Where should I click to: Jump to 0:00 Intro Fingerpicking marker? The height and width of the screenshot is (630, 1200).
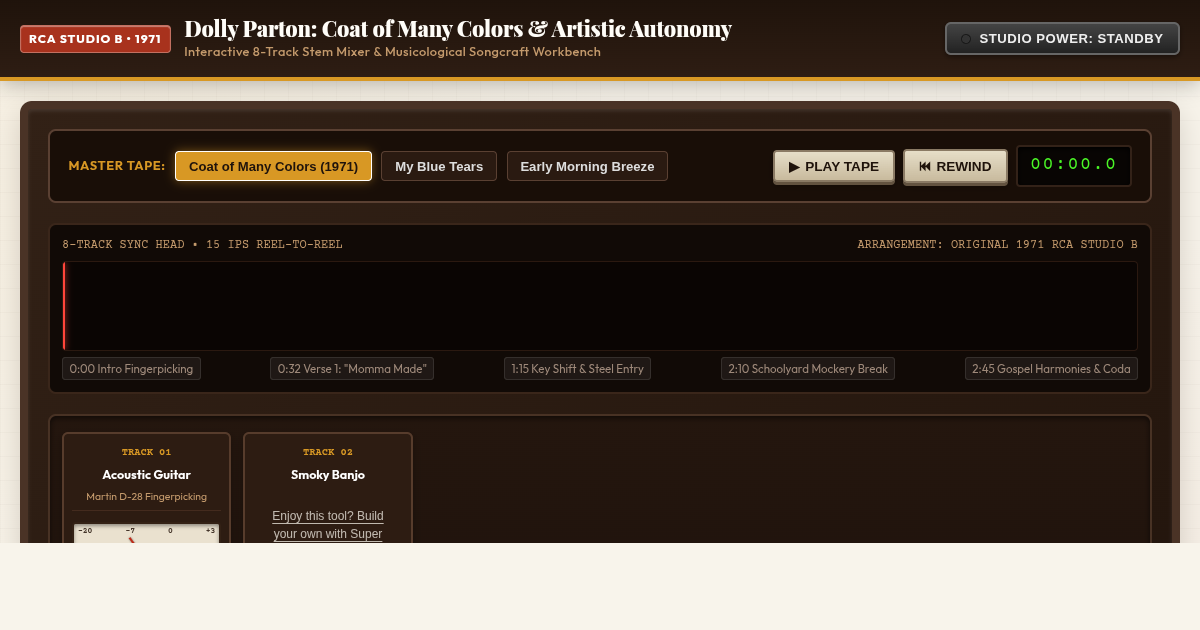click(x=131, y=369)
